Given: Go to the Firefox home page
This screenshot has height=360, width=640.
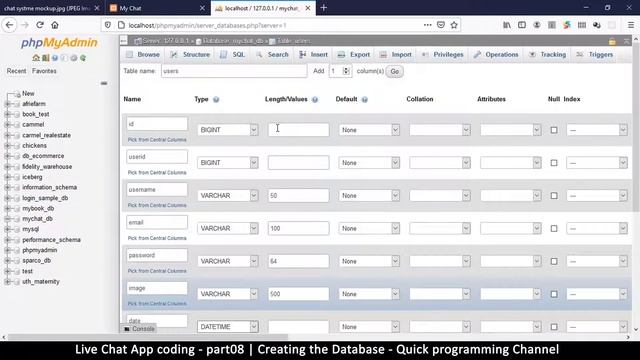Looking at the screenshot, I should (55, 25).
